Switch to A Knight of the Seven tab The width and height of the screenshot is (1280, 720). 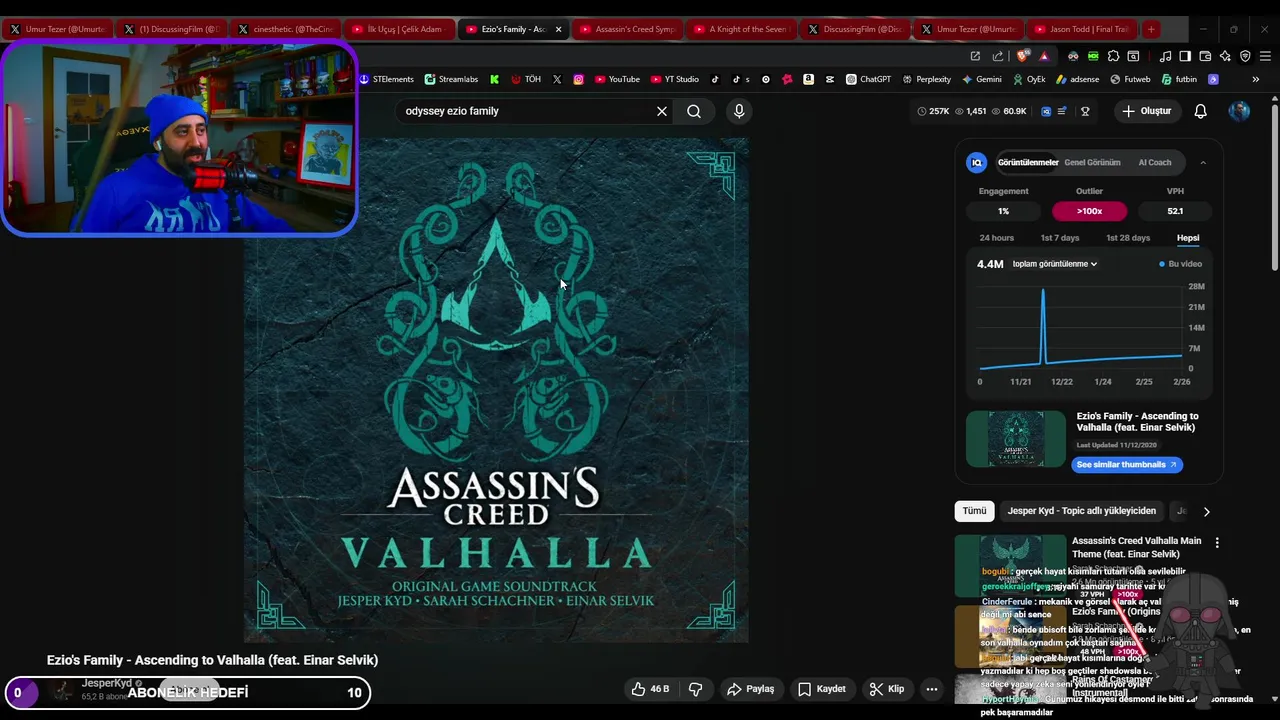tap(740, 29)
